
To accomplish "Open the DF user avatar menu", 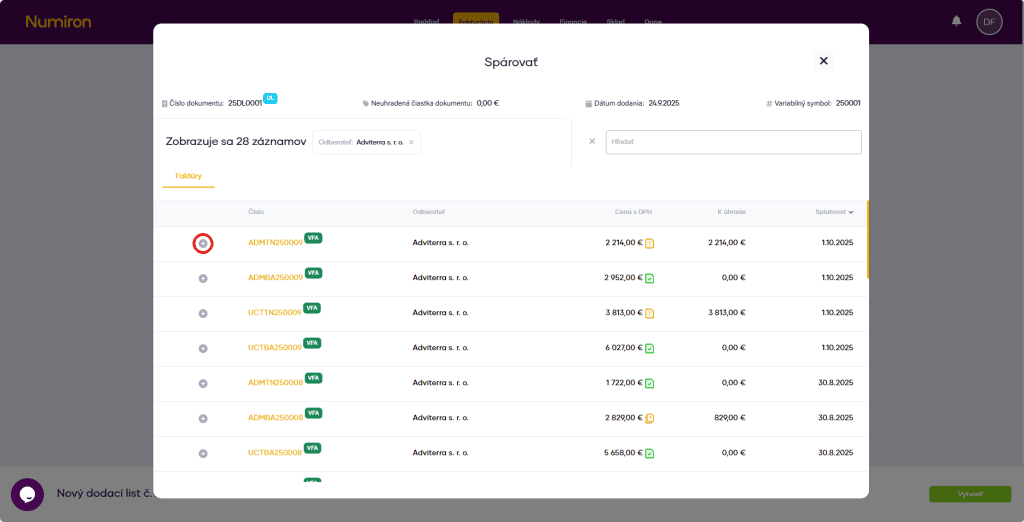I will tap(989, 21).
